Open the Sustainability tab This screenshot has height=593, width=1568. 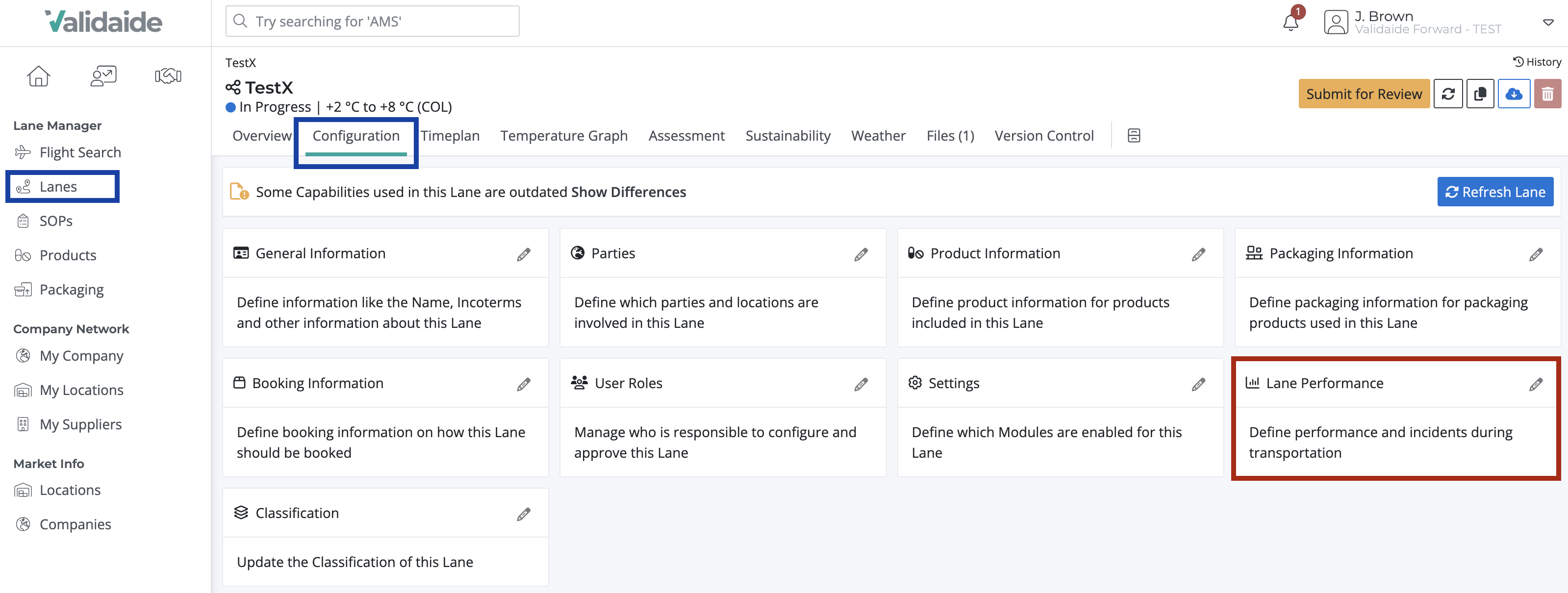pyautogui.click(x=787, y=136)
